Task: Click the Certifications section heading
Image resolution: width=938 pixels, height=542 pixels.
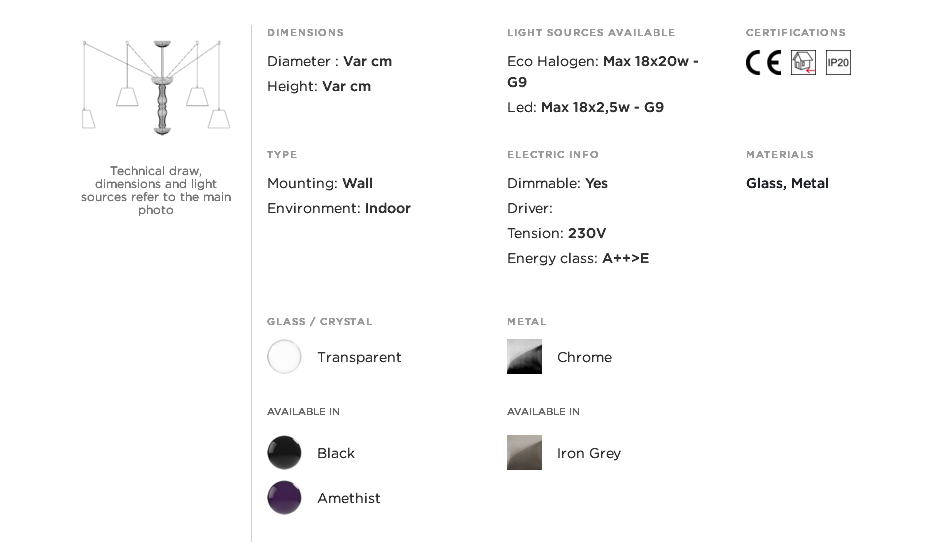Action: (796, 32)
